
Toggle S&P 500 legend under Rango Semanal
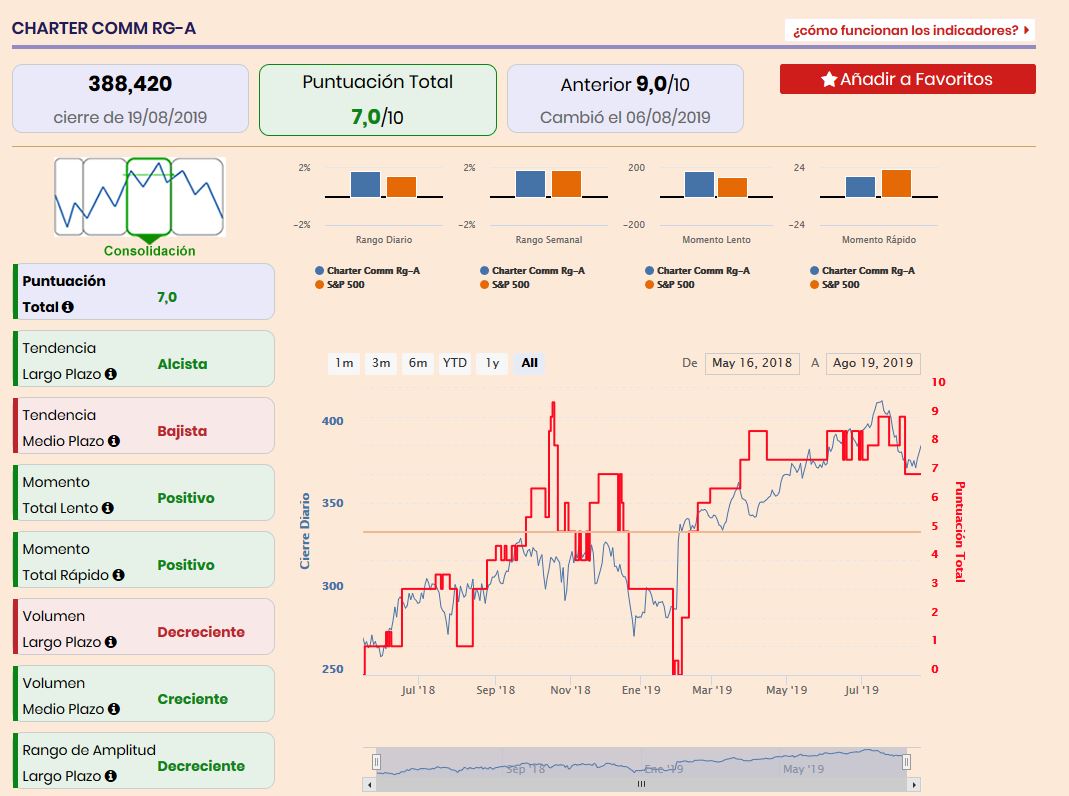pyautogui.click(x=505, y=284)
